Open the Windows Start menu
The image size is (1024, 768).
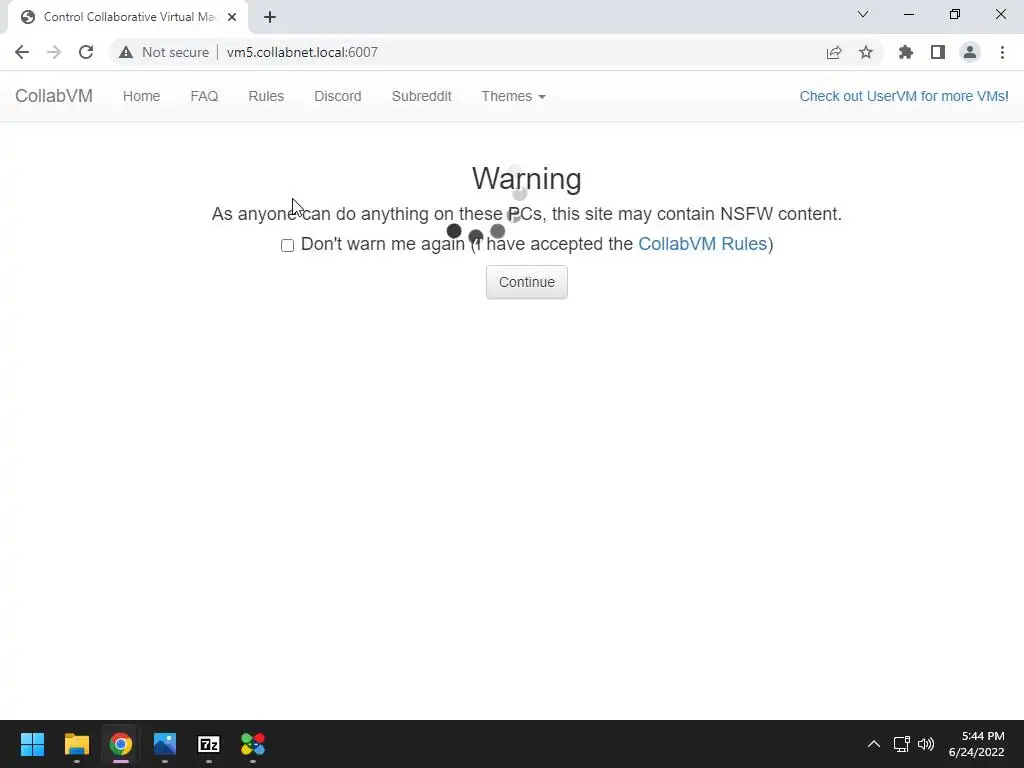point(32,744)
